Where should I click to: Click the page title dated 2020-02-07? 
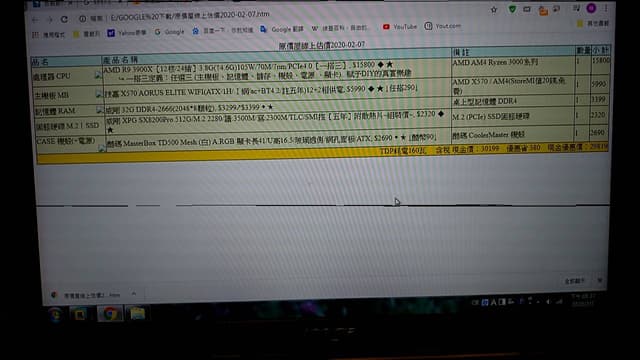322,45
